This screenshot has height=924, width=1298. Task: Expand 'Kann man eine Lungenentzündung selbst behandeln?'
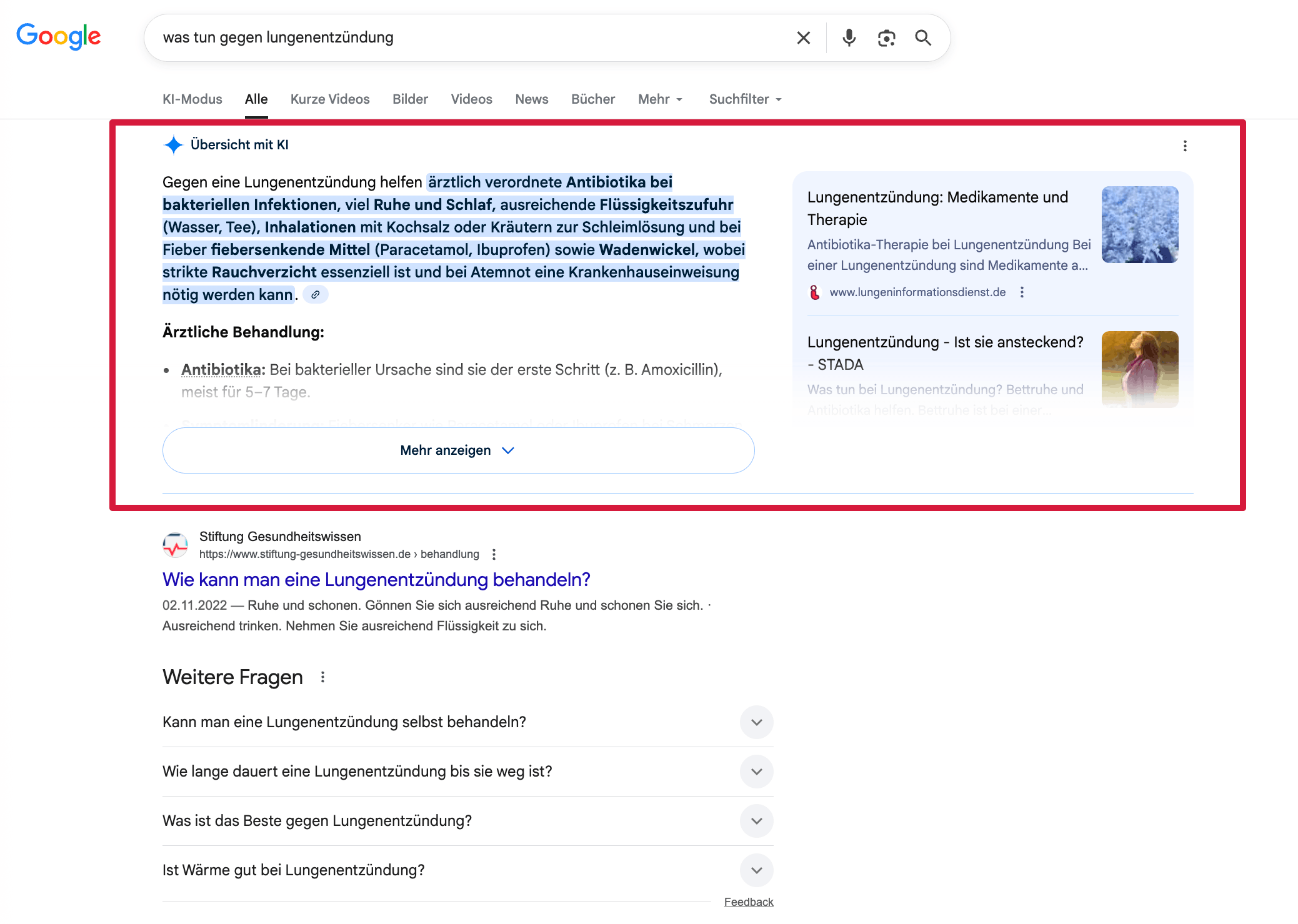click(756, 722)
